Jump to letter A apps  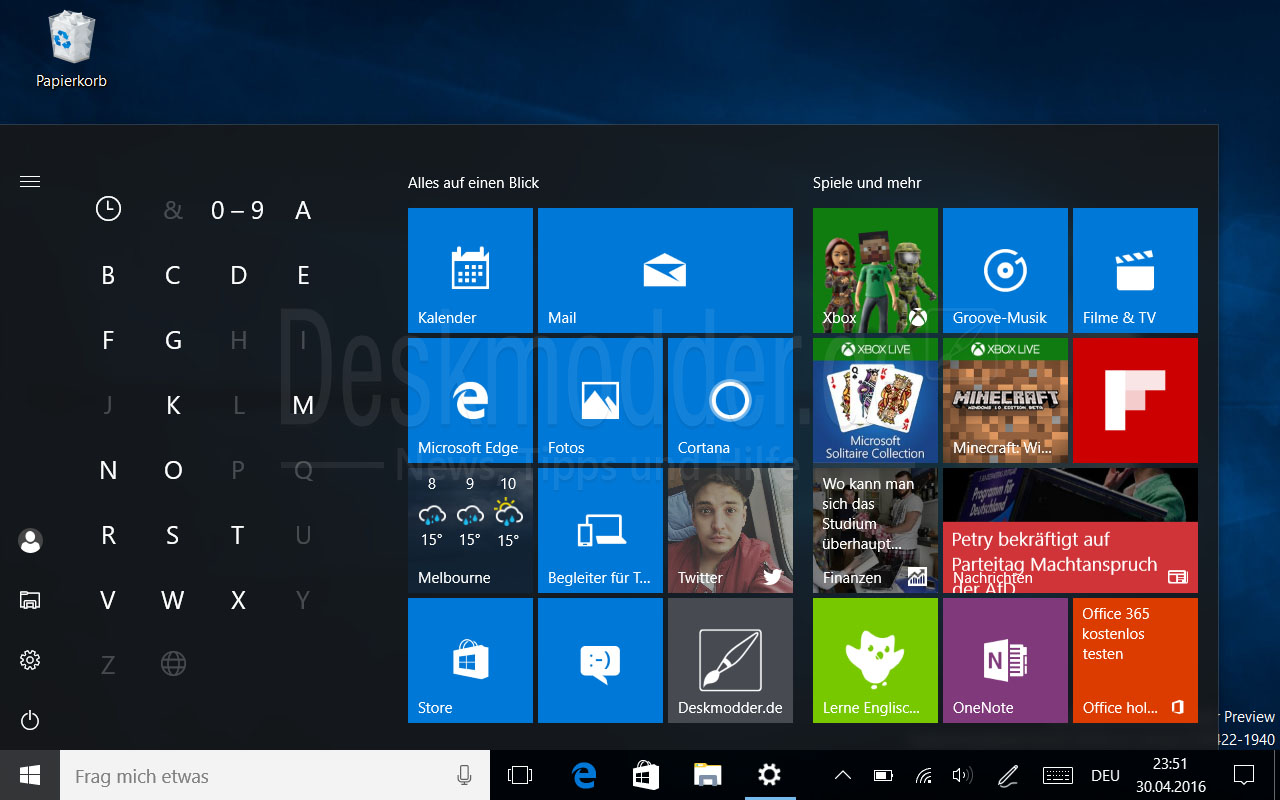[303, 210]
